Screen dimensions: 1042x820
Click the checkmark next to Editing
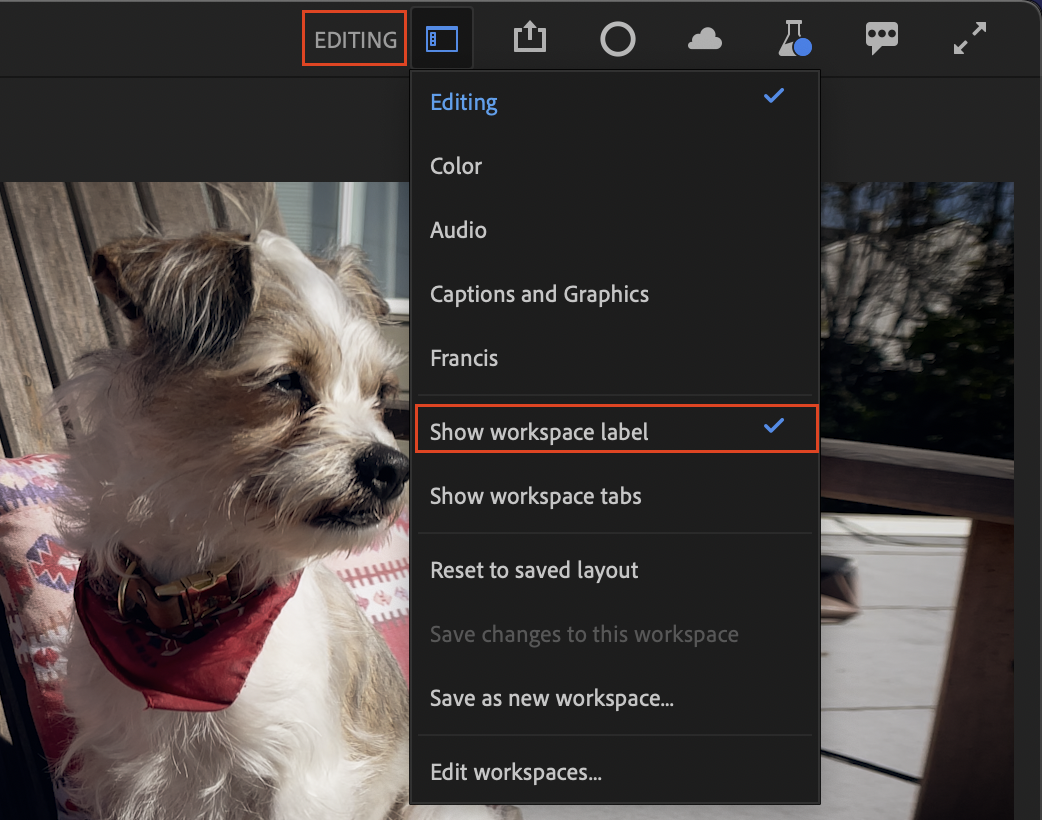pyautogui.click(x=773, y=96)
